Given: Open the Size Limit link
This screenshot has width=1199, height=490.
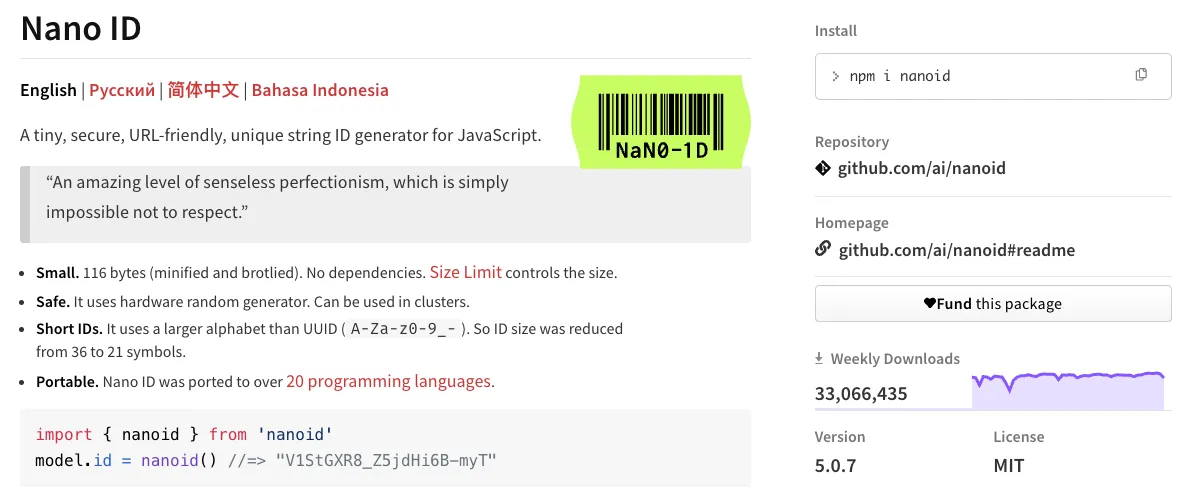Looking at the screenshot, I should click(465, 272).
